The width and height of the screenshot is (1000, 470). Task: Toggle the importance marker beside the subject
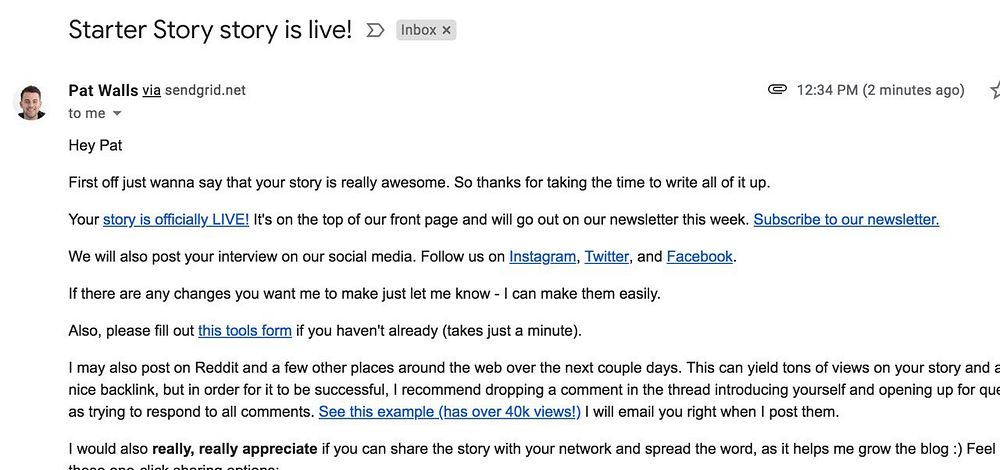tap(375, 30)
